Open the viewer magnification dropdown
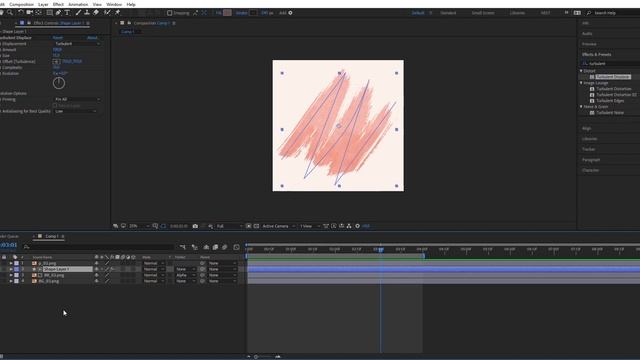 coord(139,226)
